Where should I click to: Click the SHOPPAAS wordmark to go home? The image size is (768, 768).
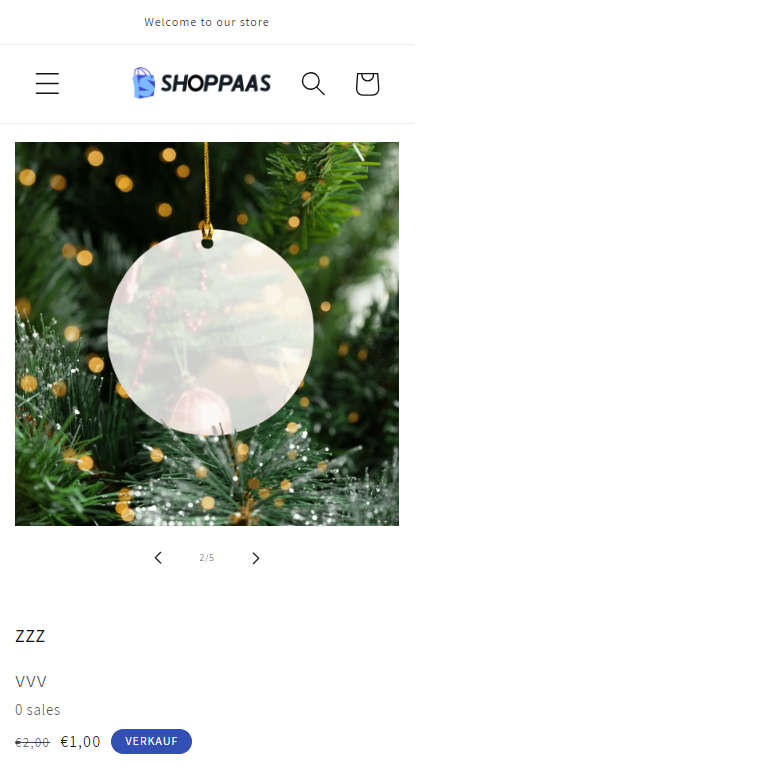(216, 83)
